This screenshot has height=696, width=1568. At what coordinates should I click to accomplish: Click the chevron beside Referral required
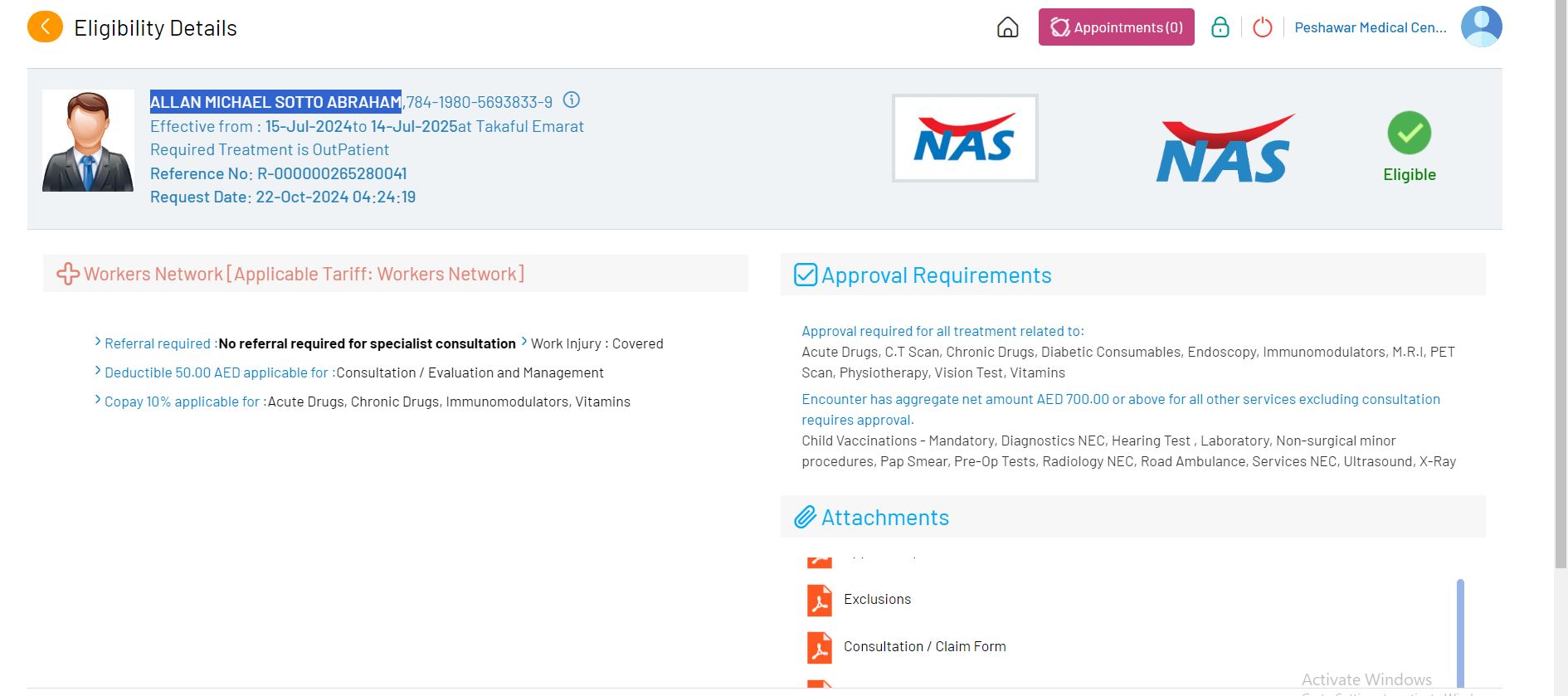[x=98, y=342]
